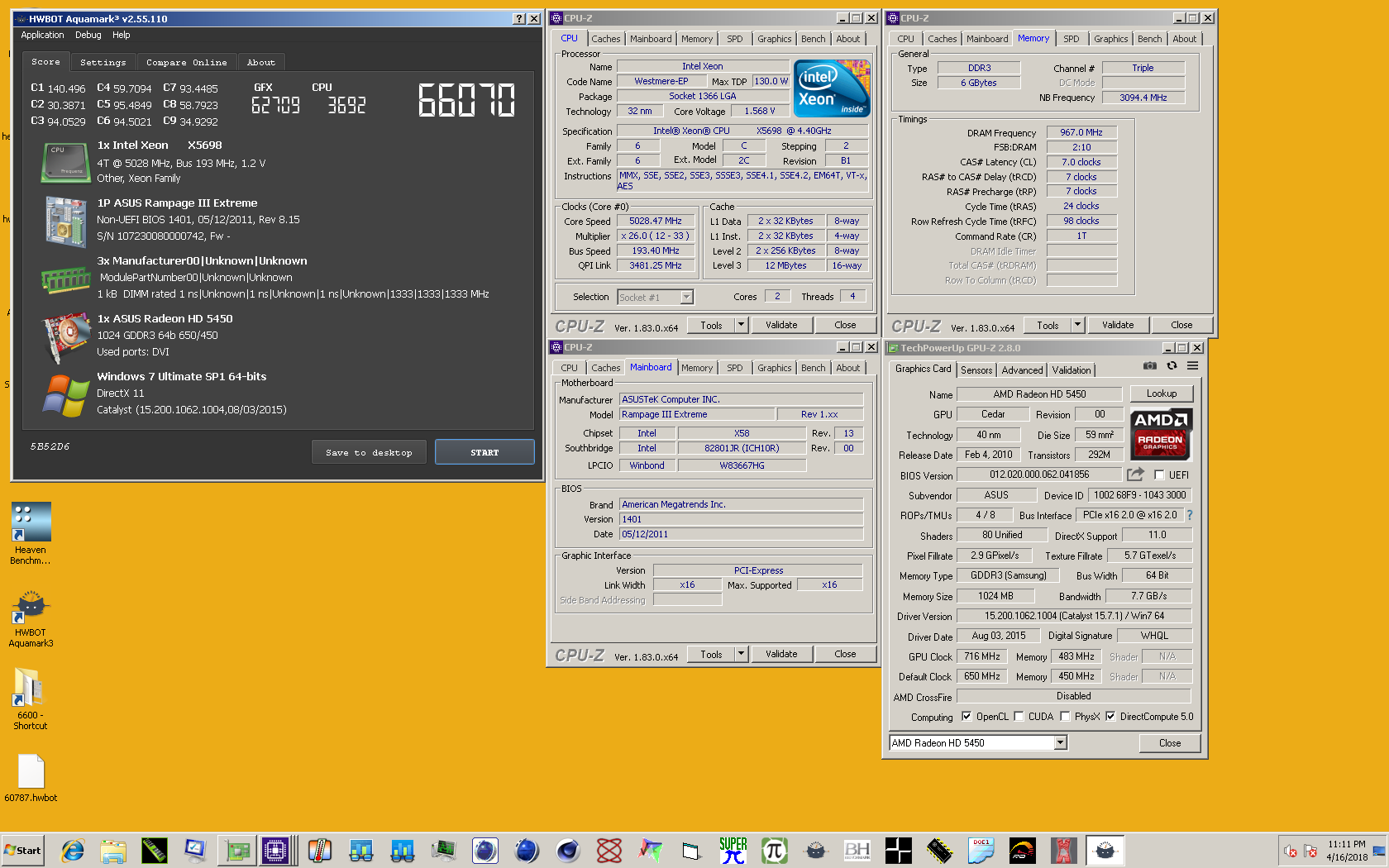Viewport: 1389px width, 868px height.
Task: Toggle the PhysX checkbox
Action: [1065, 717]
